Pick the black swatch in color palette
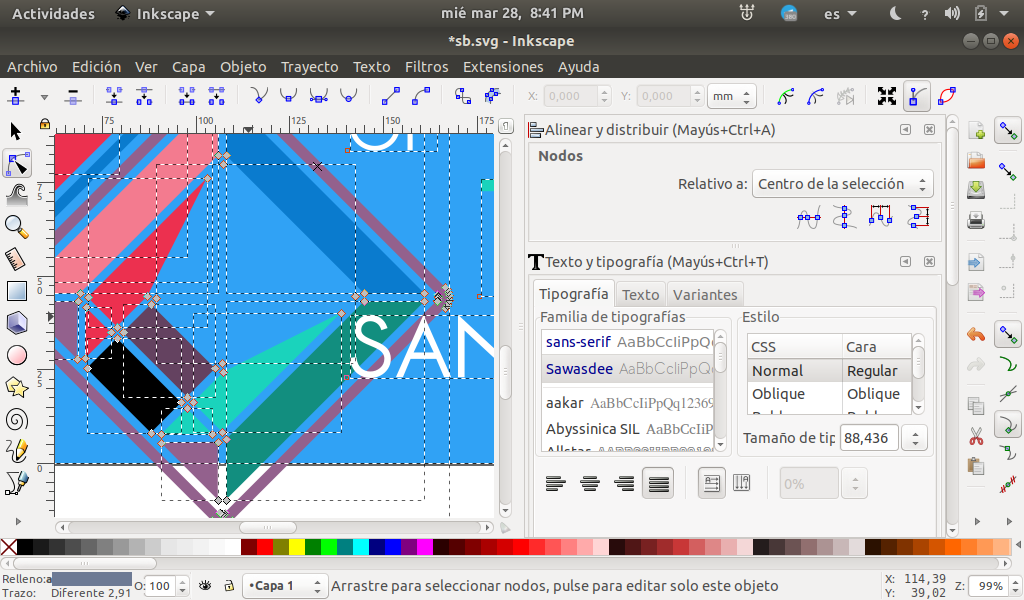The image size is (1024, 600). pyautogui.click(x=25, y=547)
